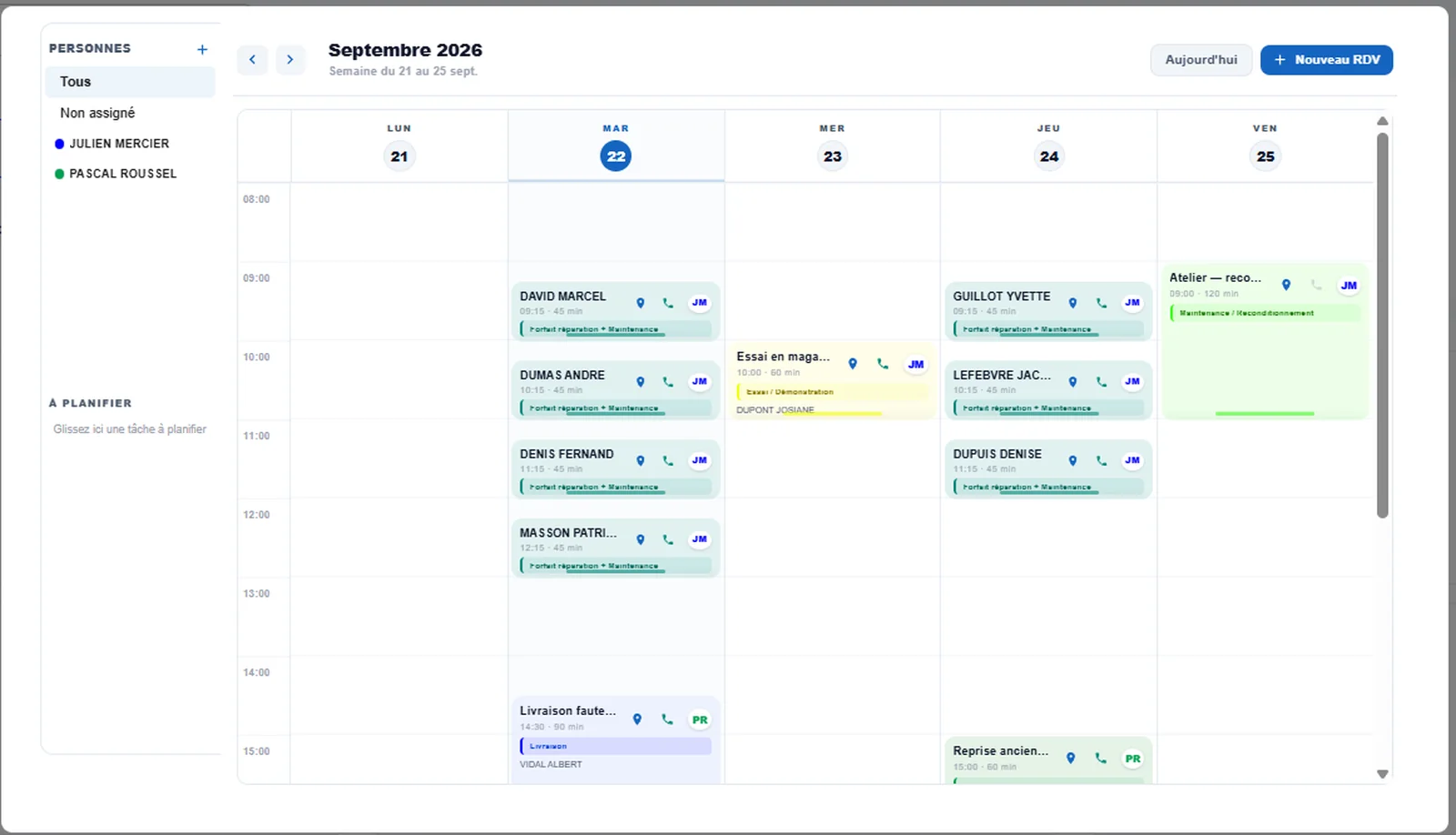Image resolution: width=1456 pixels, height=835 pixels.
Task: Call phone icon on Reprise ancien appointment
Action: (1101, 758)
